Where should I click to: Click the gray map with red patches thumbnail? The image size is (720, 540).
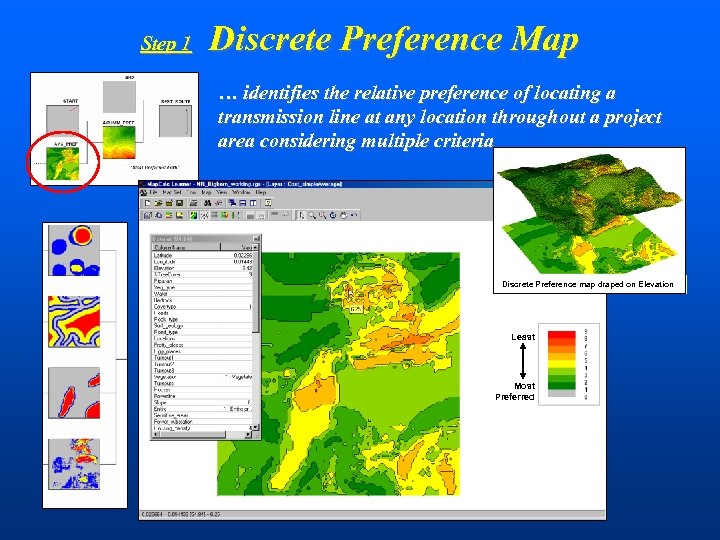pyautogui.click(x=74, y=393)
